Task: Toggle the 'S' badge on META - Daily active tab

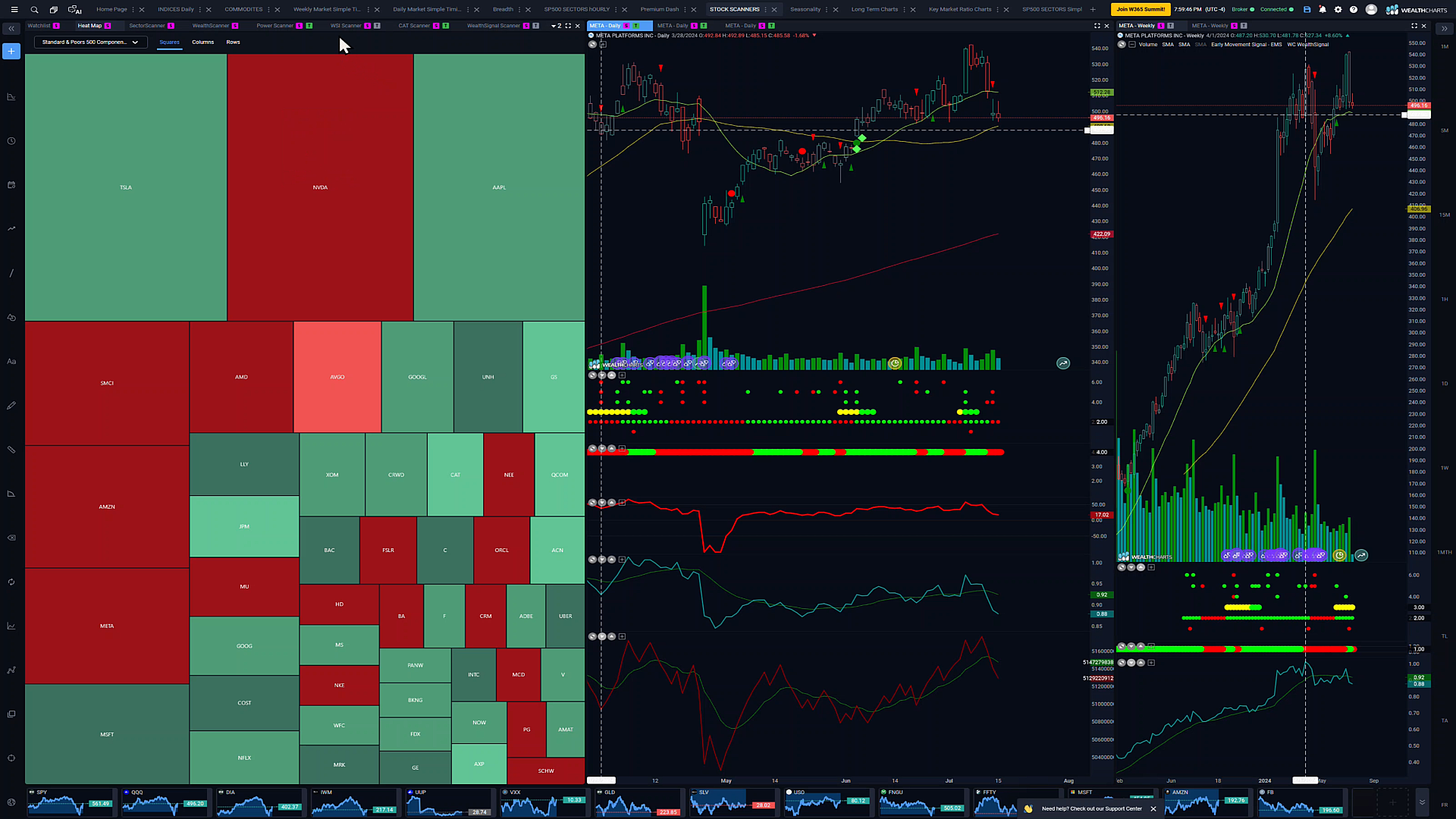Action: pos(626,26)
